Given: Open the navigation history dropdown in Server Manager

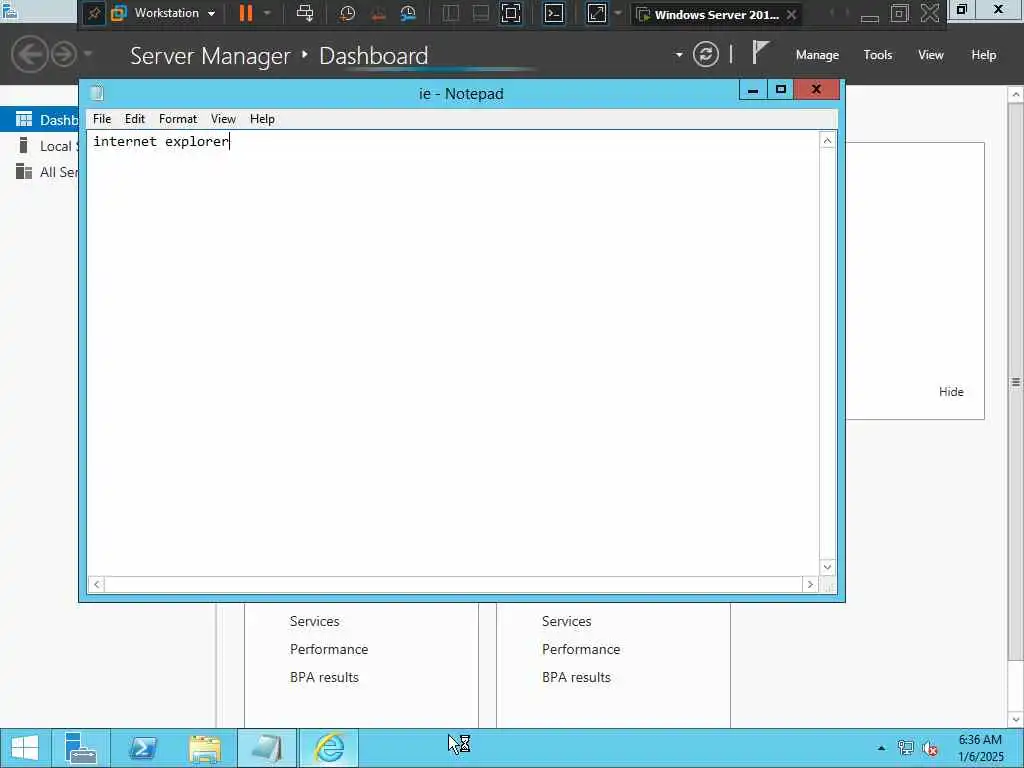Looking at the screenshot, I should [x=88, y=54].
